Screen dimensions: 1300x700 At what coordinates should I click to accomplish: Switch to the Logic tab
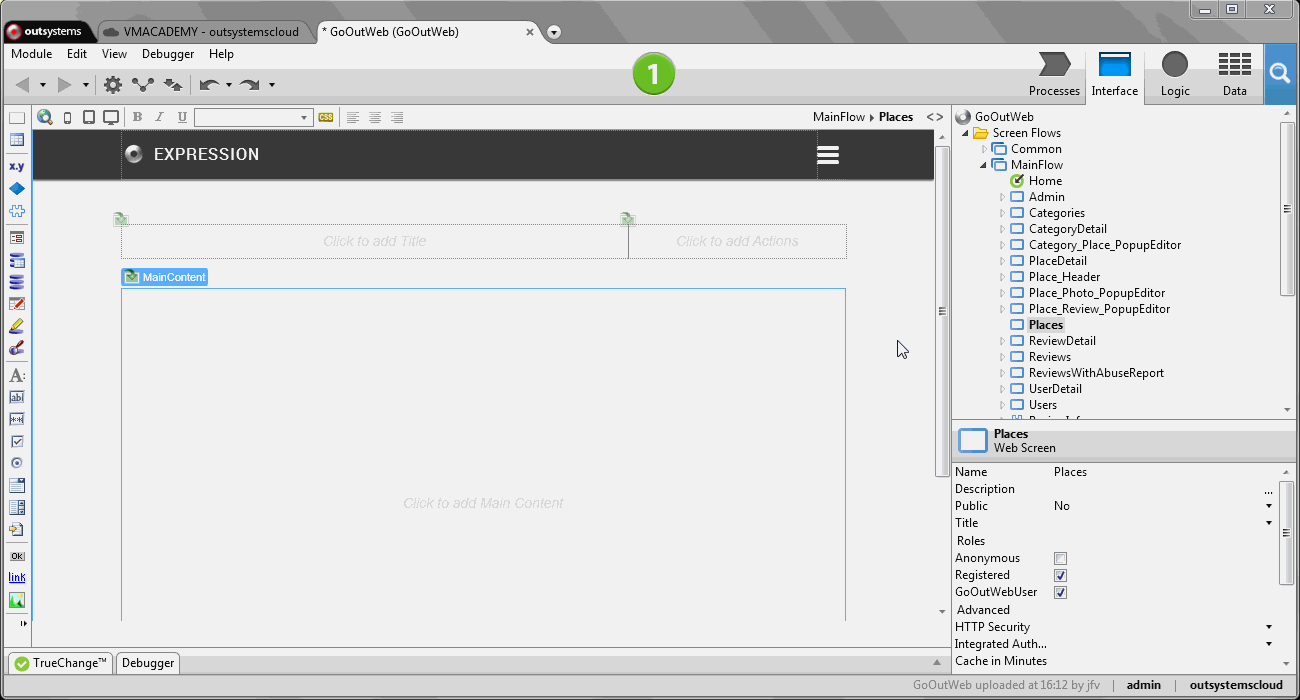coord(1174,75)
